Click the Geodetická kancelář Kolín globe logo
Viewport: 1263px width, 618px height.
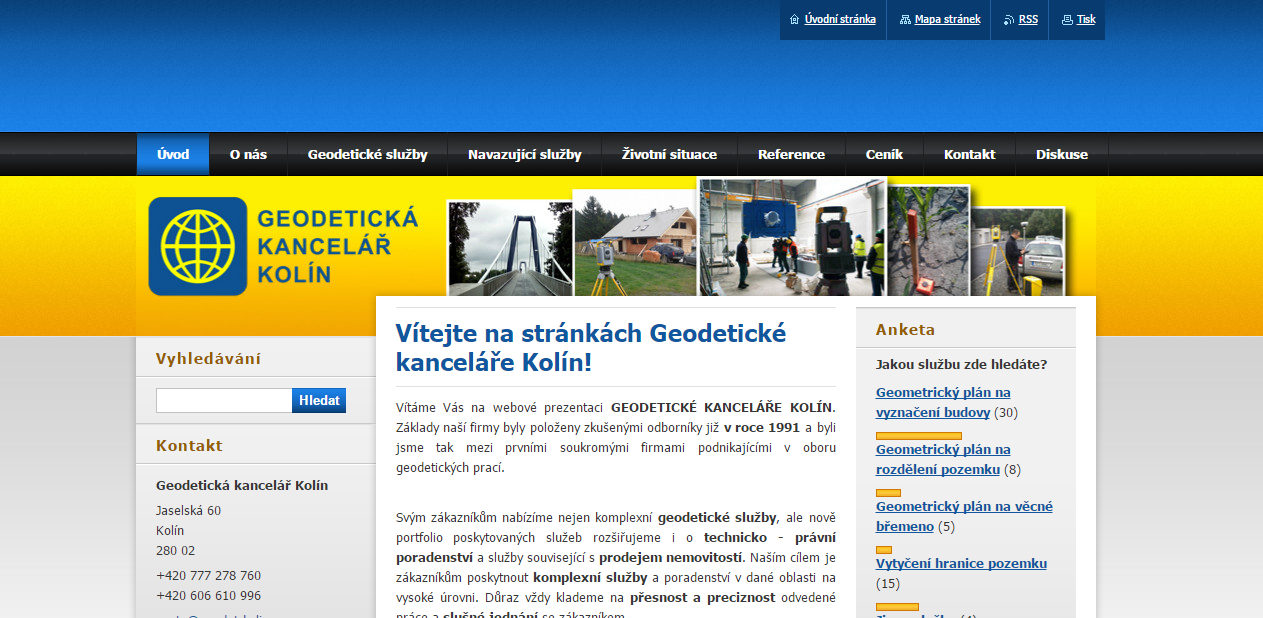pyautogui.click(x=198, y=246)
